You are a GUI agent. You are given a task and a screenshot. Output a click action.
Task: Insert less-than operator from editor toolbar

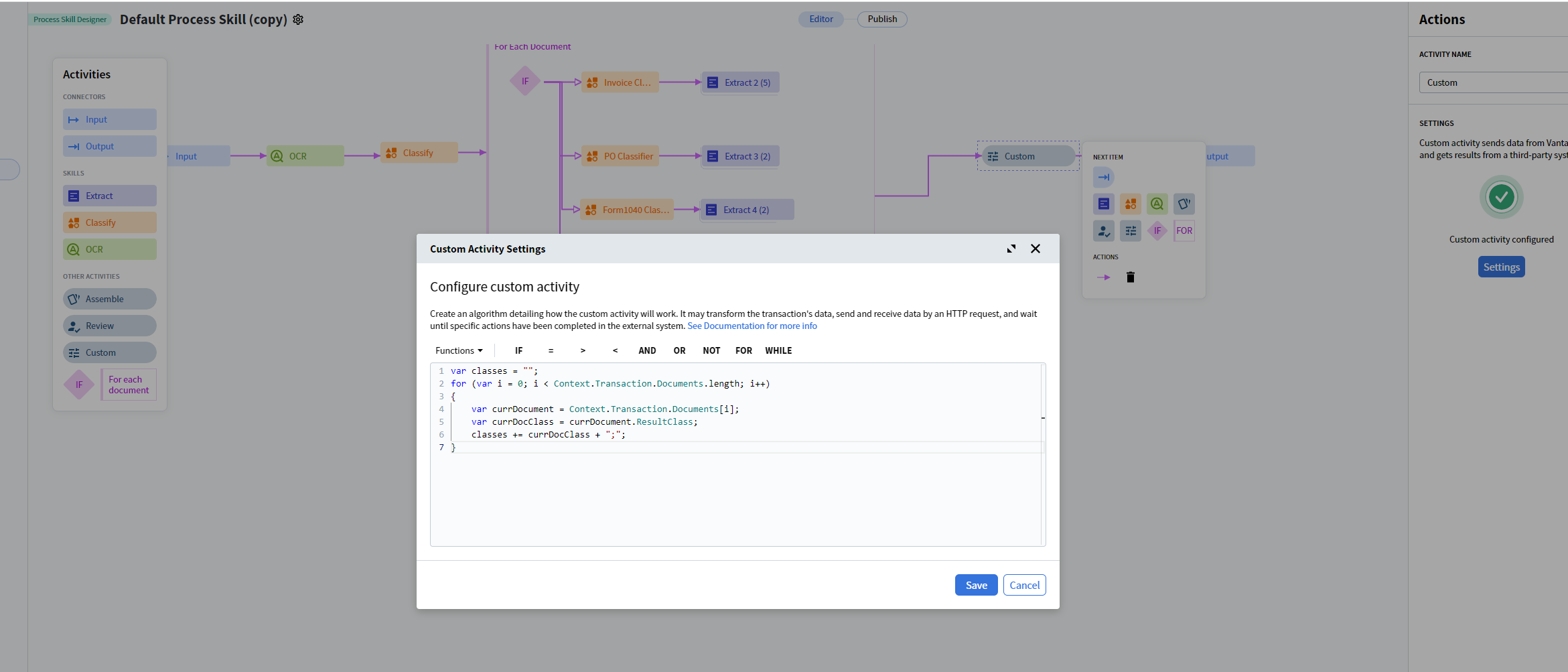point(615,350)
